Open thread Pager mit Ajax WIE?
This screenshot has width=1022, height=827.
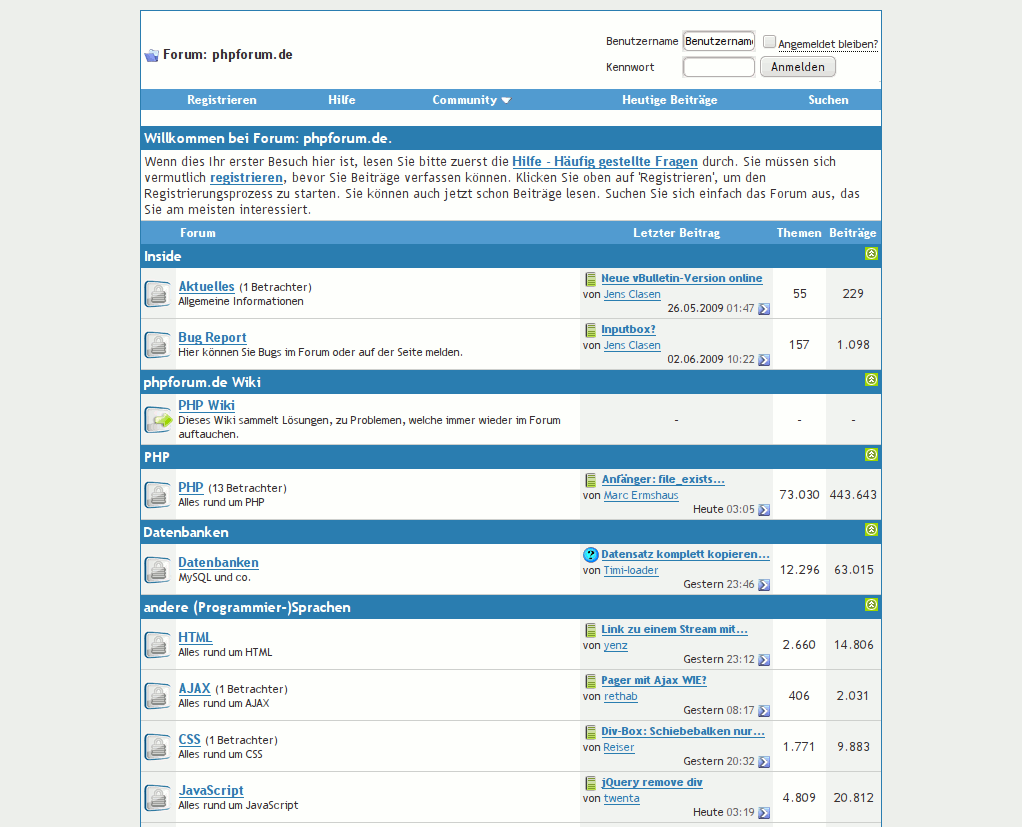(x=654, y=680)
